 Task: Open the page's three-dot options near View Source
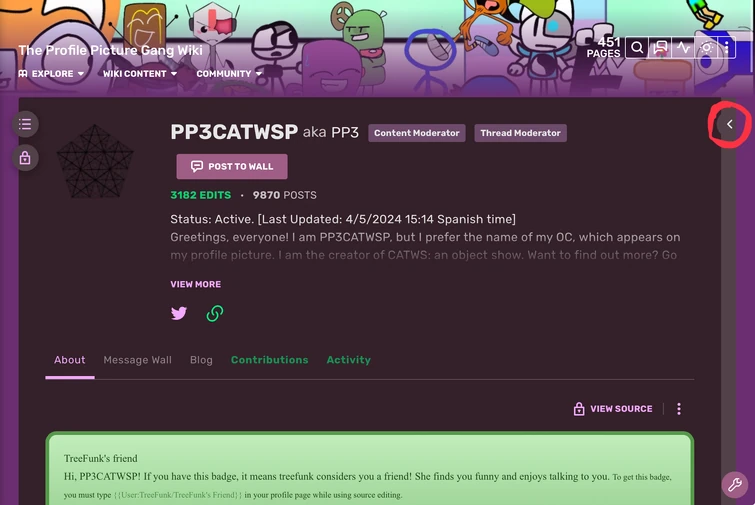(679, 409)
